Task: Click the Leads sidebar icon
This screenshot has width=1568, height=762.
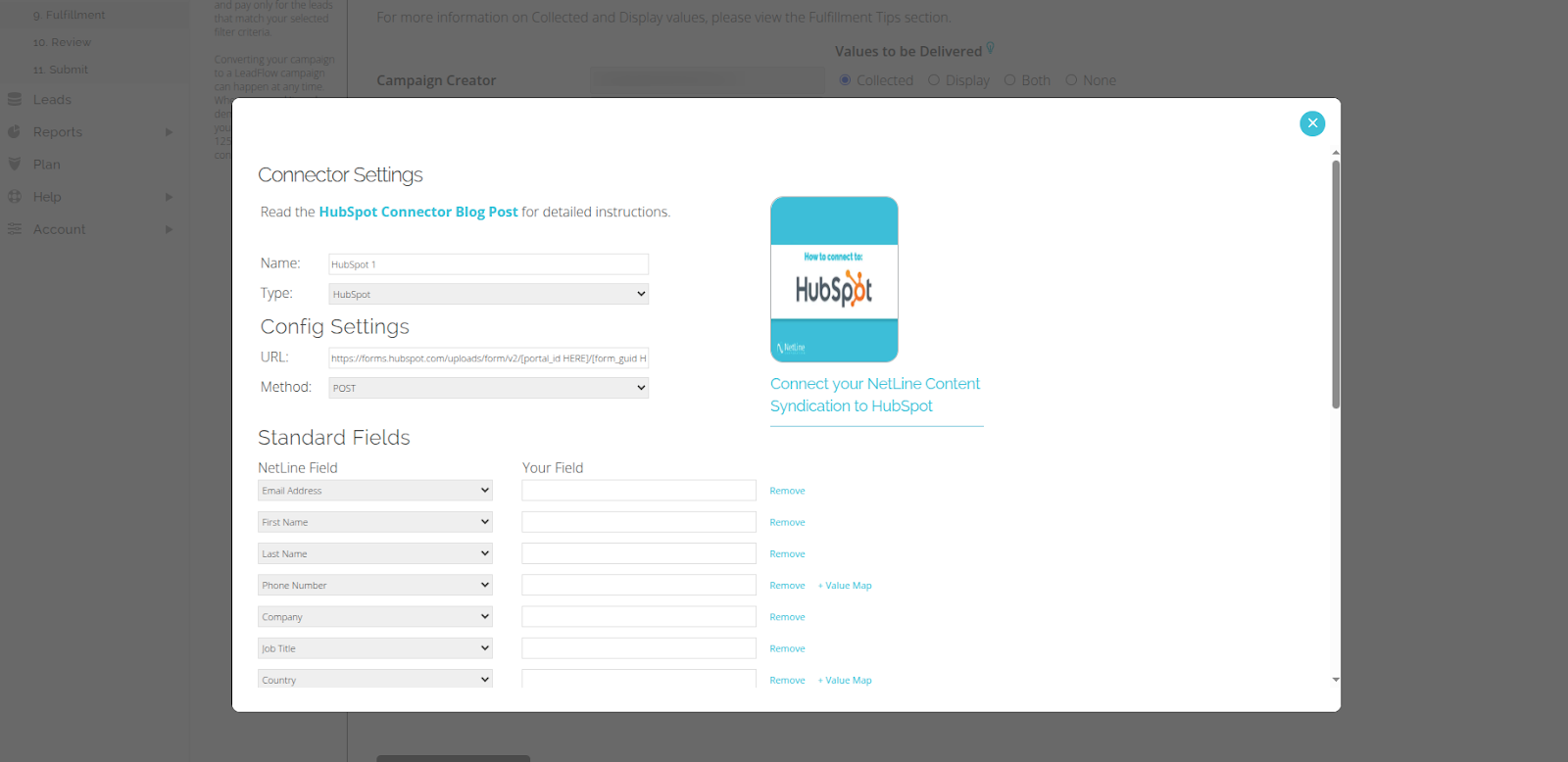Action: (x=15, y=100)
